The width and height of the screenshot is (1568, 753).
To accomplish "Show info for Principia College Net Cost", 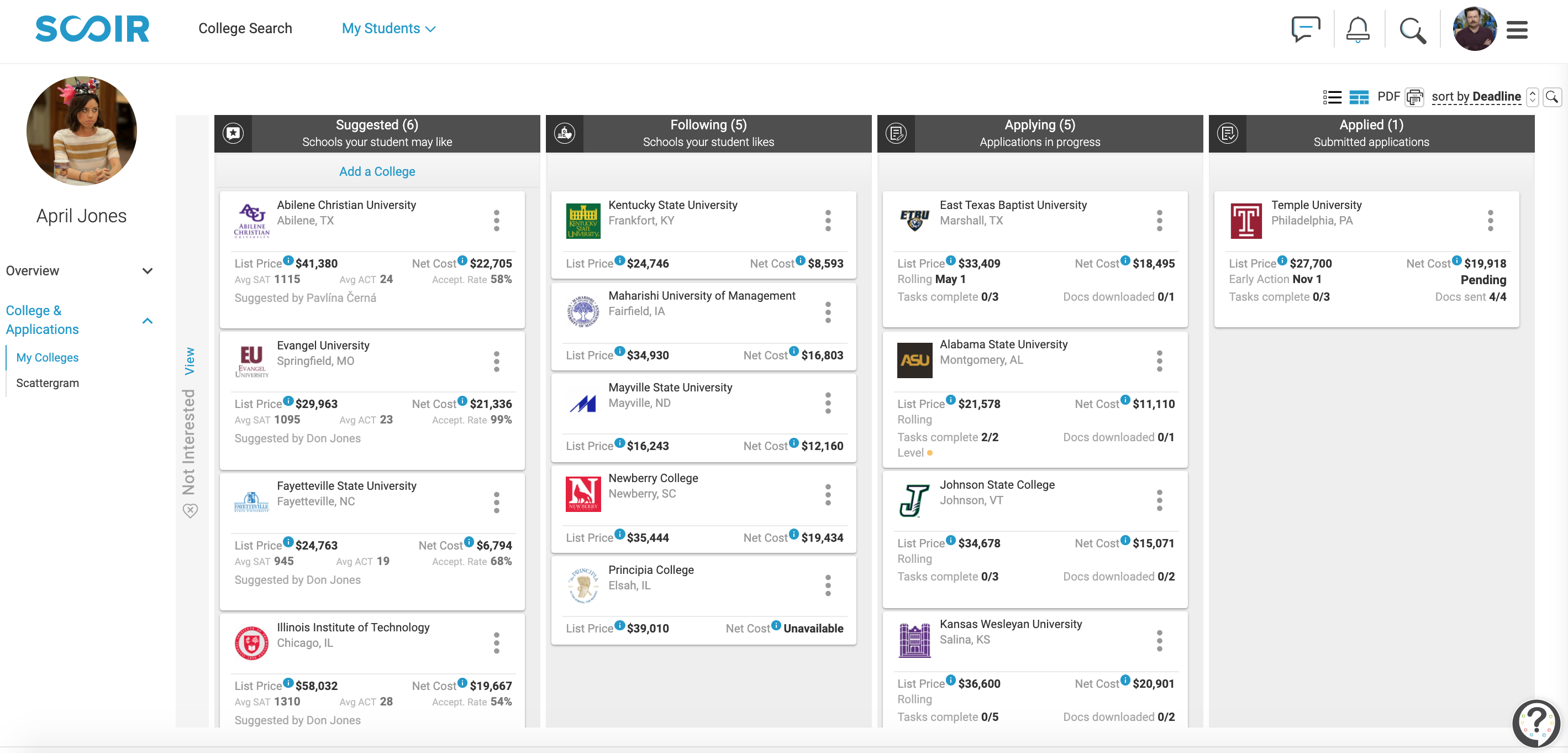I will tap(776, 625).
